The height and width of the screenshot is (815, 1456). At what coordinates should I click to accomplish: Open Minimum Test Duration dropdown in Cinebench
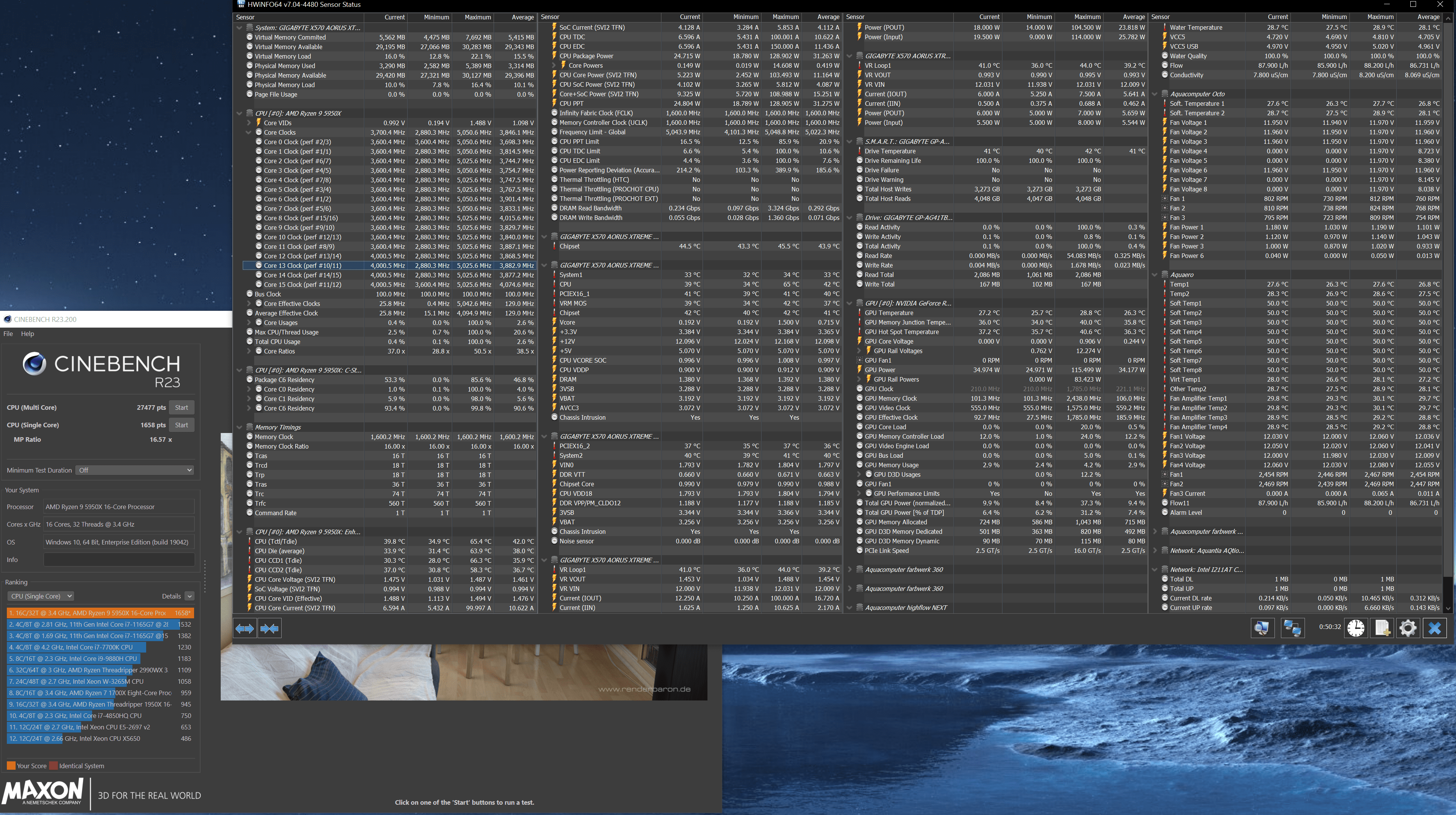coord(135,470)
